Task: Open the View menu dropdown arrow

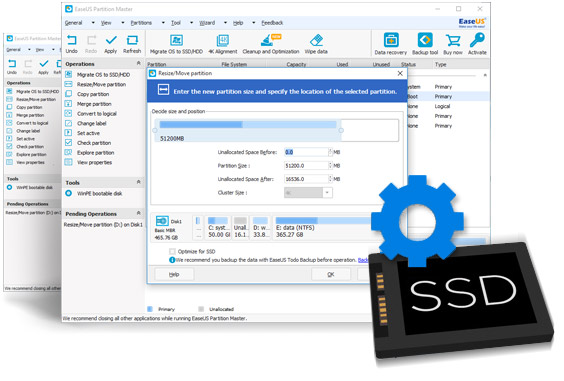Action: click(x=123, y=23)
